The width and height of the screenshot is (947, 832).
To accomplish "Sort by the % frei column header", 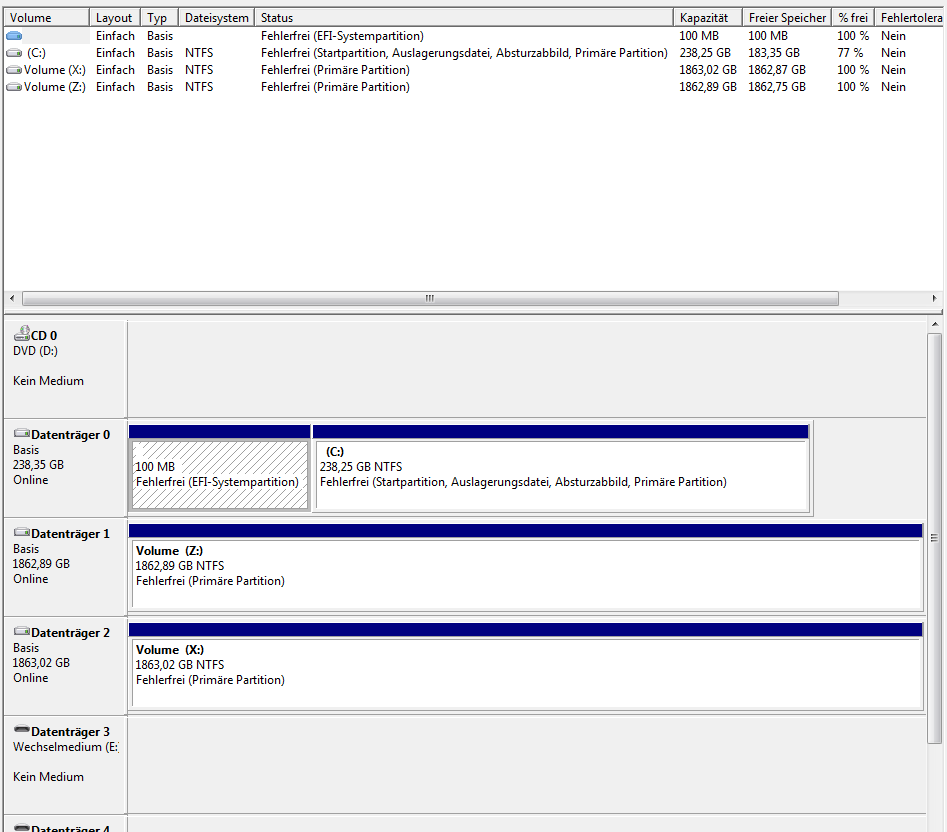I will (x=853, y=18).
